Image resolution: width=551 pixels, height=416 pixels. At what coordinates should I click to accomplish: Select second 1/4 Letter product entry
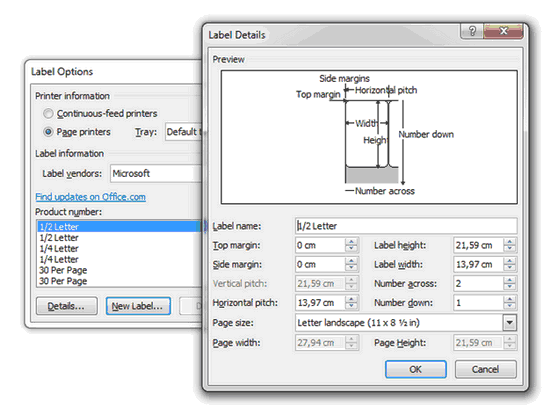[59, 259]
